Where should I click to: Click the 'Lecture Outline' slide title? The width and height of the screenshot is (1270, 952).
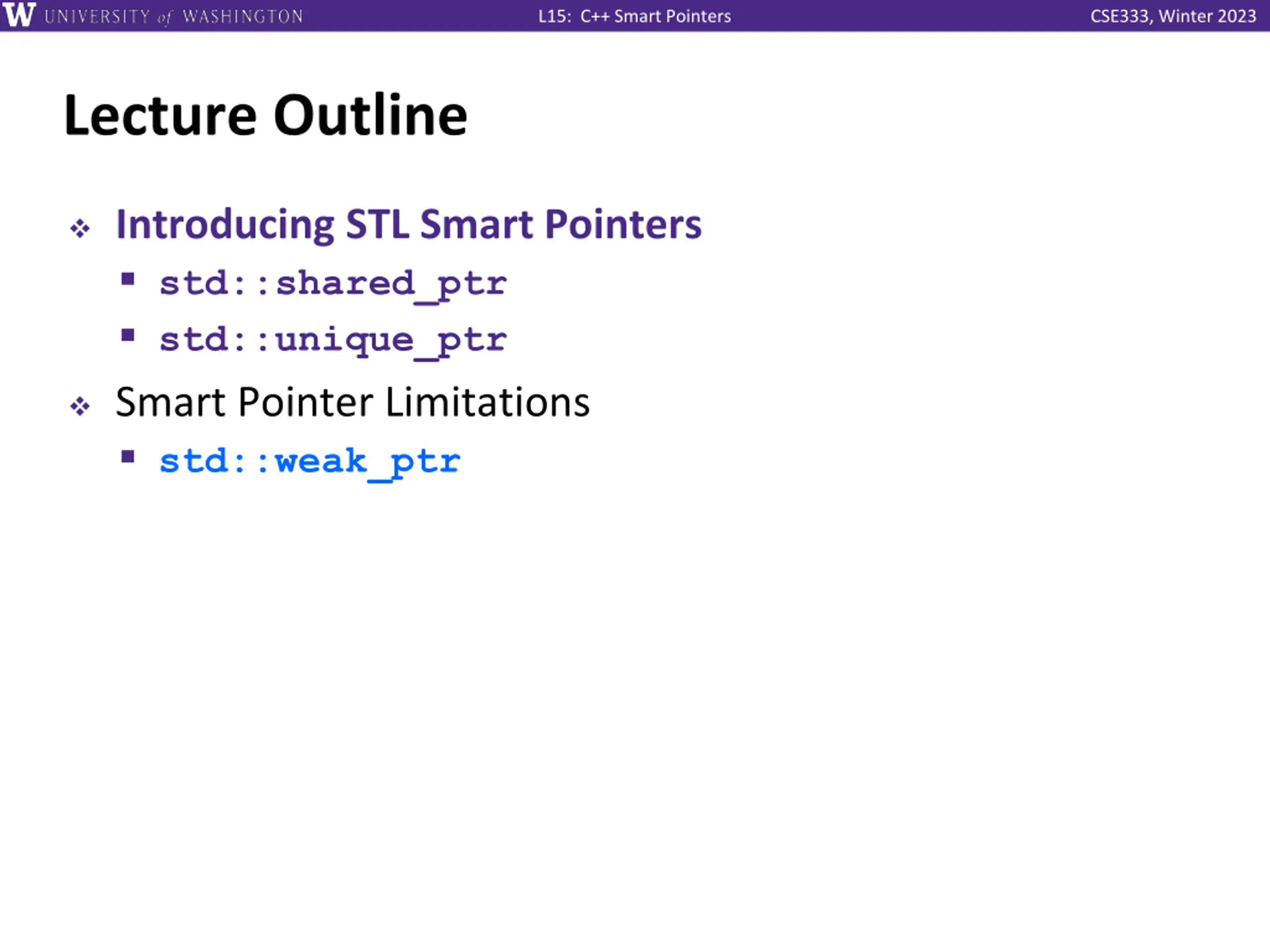(266, 116)
